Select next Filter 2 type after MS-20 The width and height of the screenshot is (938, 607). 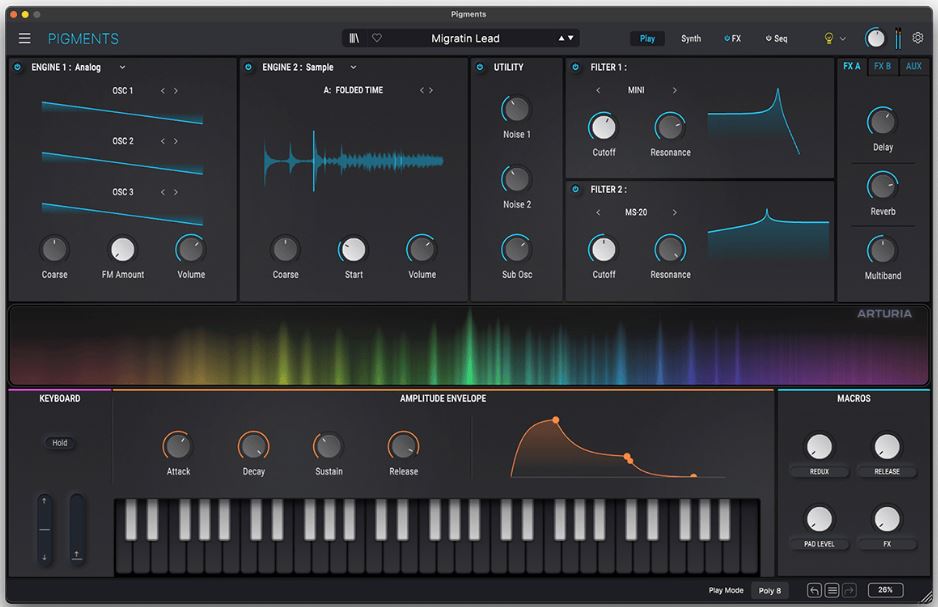(x=675, y=212)
